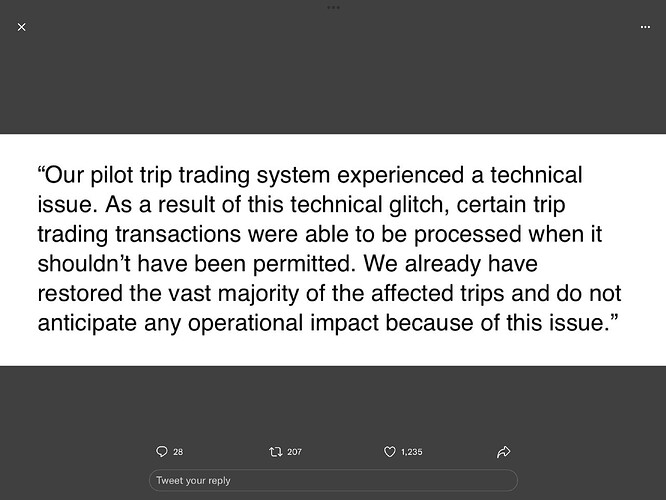Click the 1,235 likes count

[x=412, y=452]
